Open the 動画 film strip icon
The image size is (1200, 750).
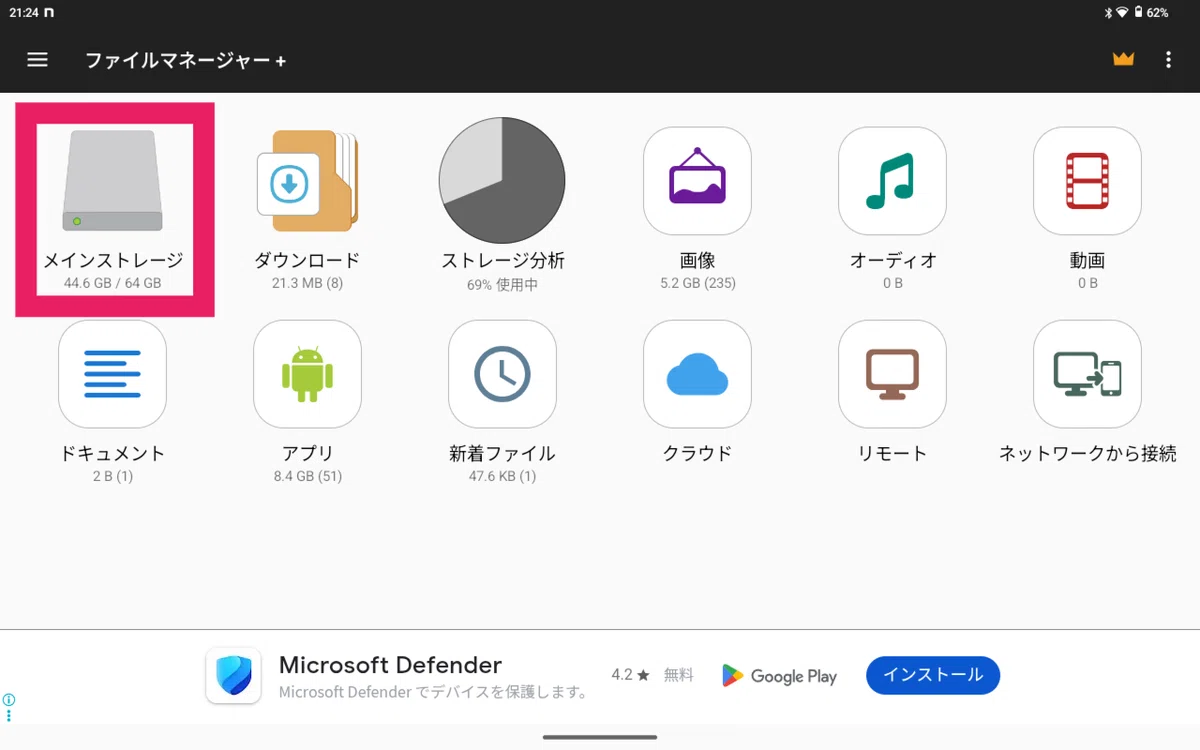(1087, 180)
